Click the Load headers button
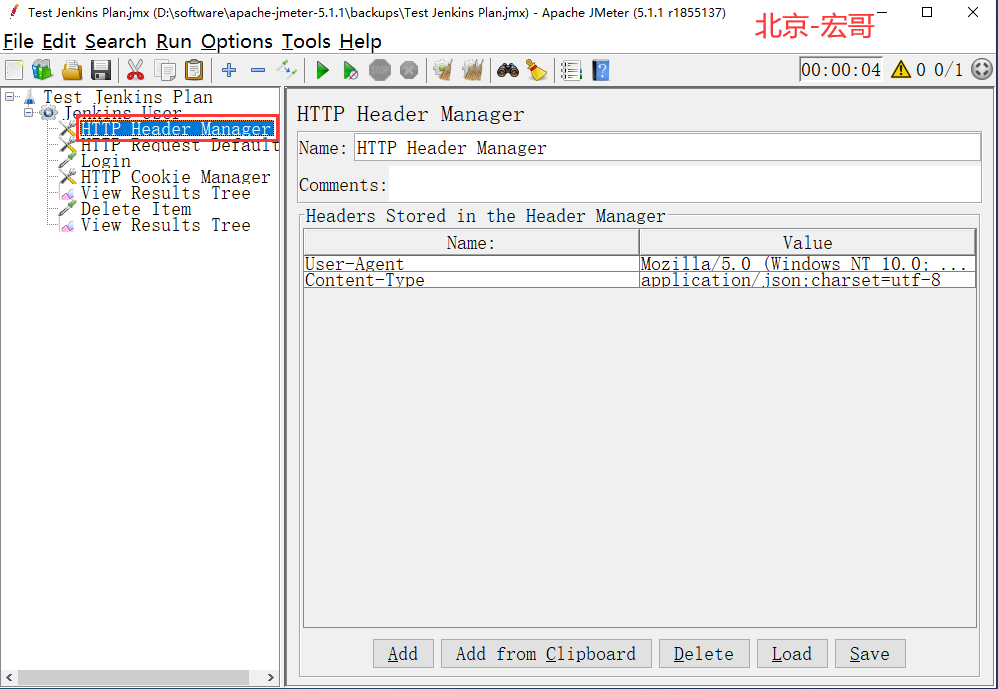This screenshot has width=998, height=689. click(792, 653)
